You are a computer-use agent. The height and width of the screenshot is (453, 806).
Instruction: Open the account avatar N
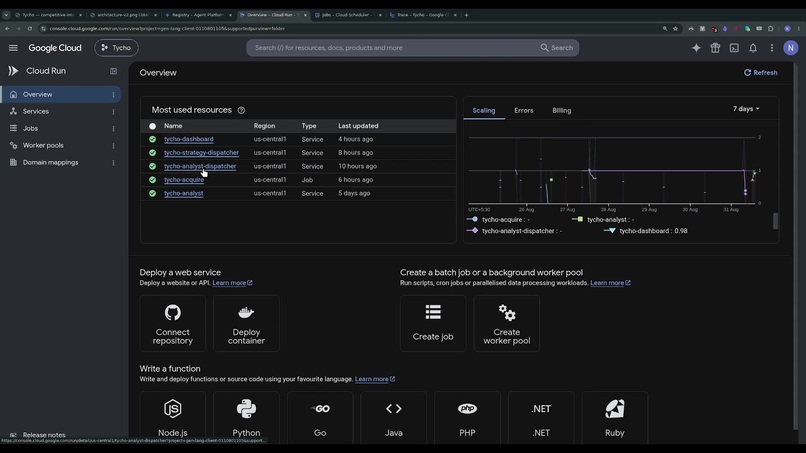tap(791, 48)
